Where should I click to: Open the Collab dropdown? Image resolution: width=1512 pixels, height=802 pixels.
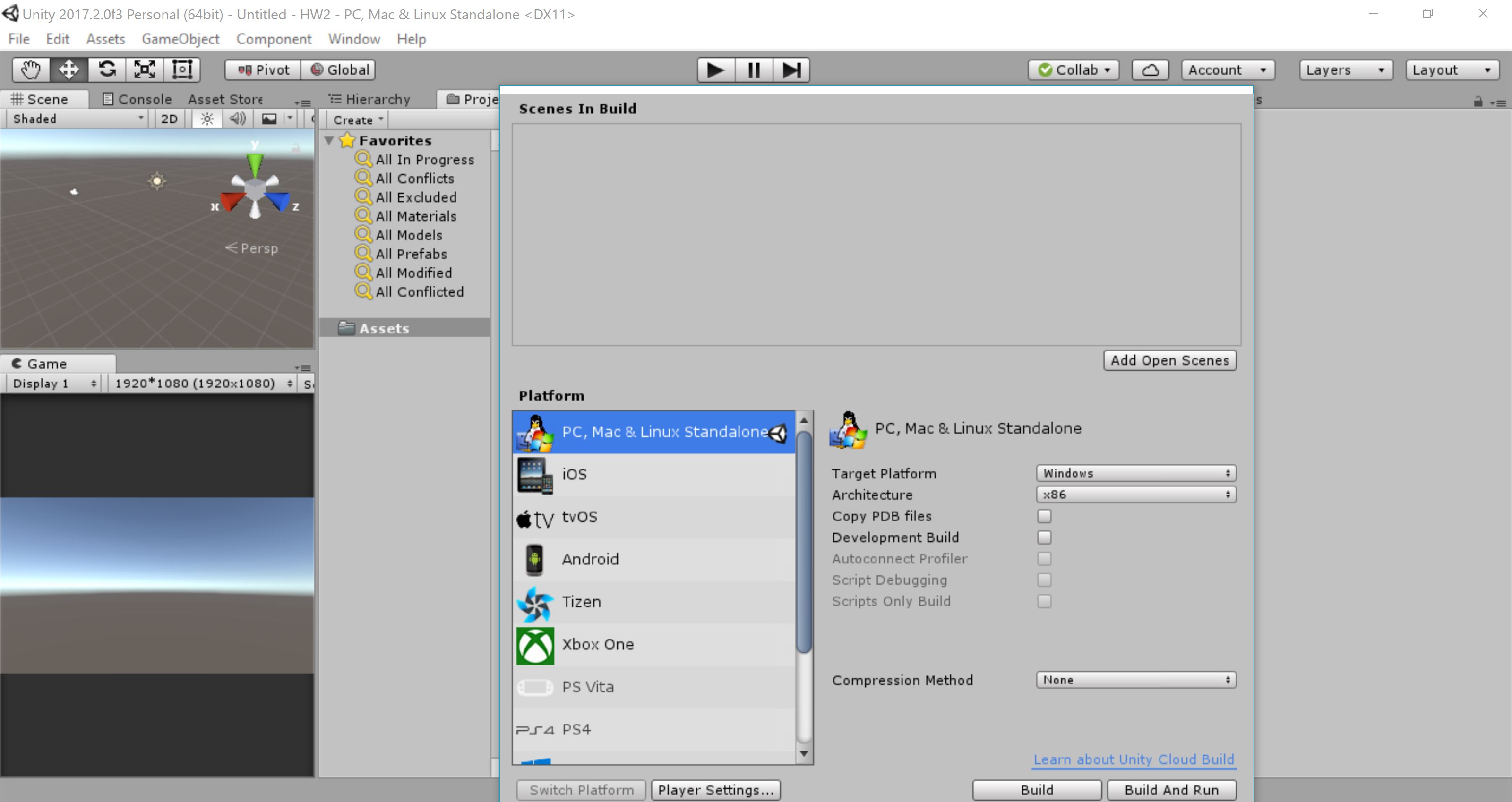[x=1074, y=70]
